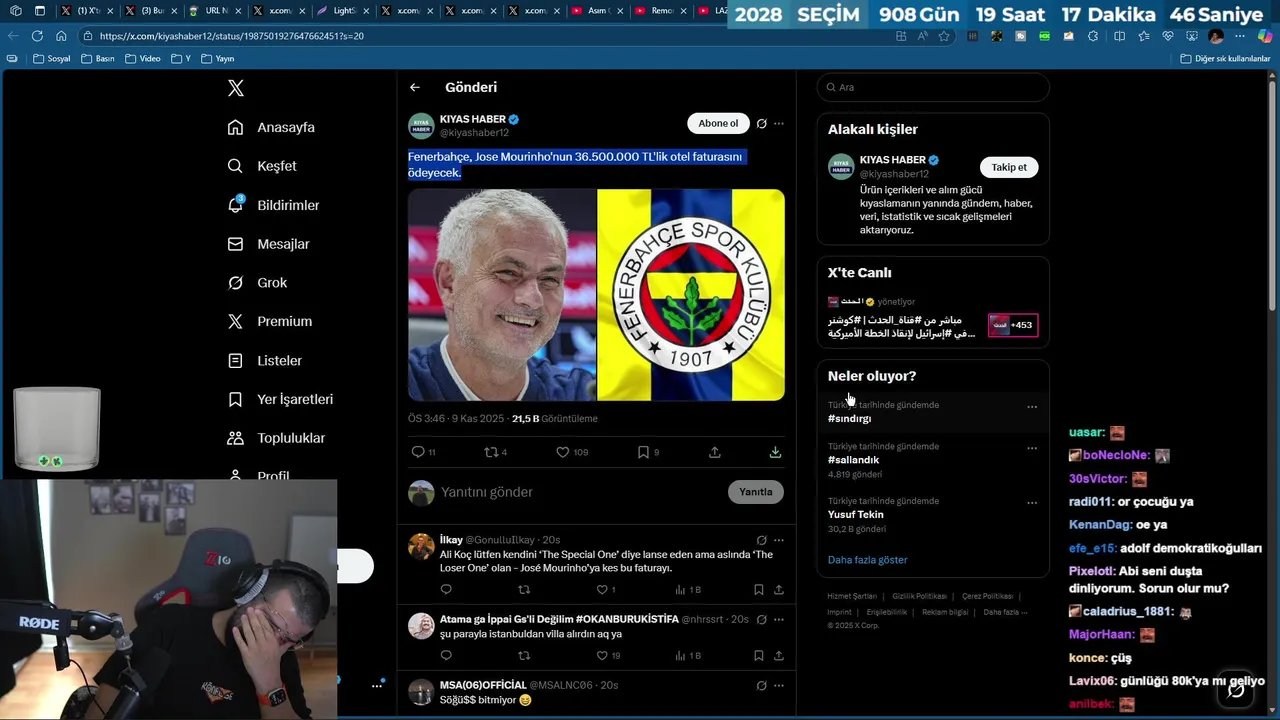Open the Yusuf Tekin trend

coord(856,514)
